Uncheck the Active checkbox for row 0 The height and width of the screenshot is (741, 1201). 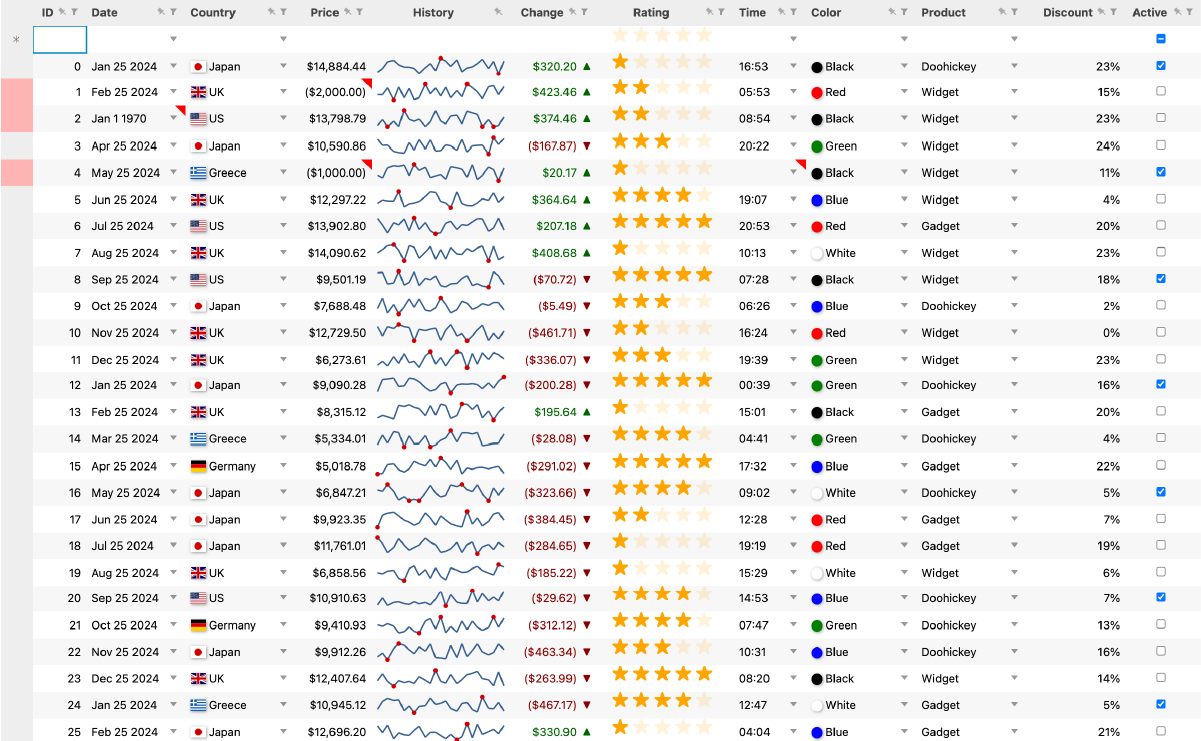1160,66
